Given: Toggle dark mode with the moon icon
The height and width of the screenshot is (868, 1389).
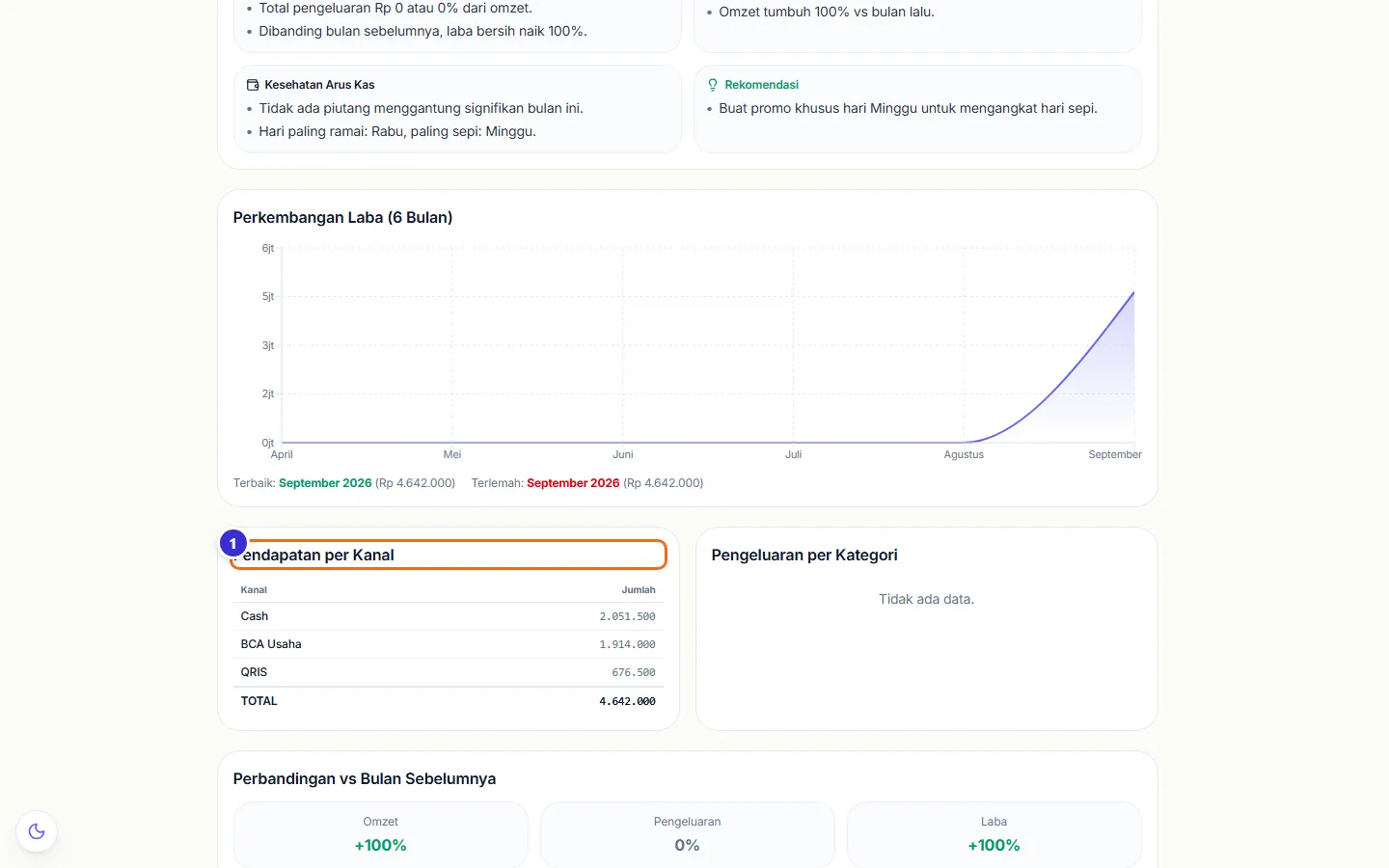Looking at the screenshot, I should pyautogui.click(x=37, y=831).
